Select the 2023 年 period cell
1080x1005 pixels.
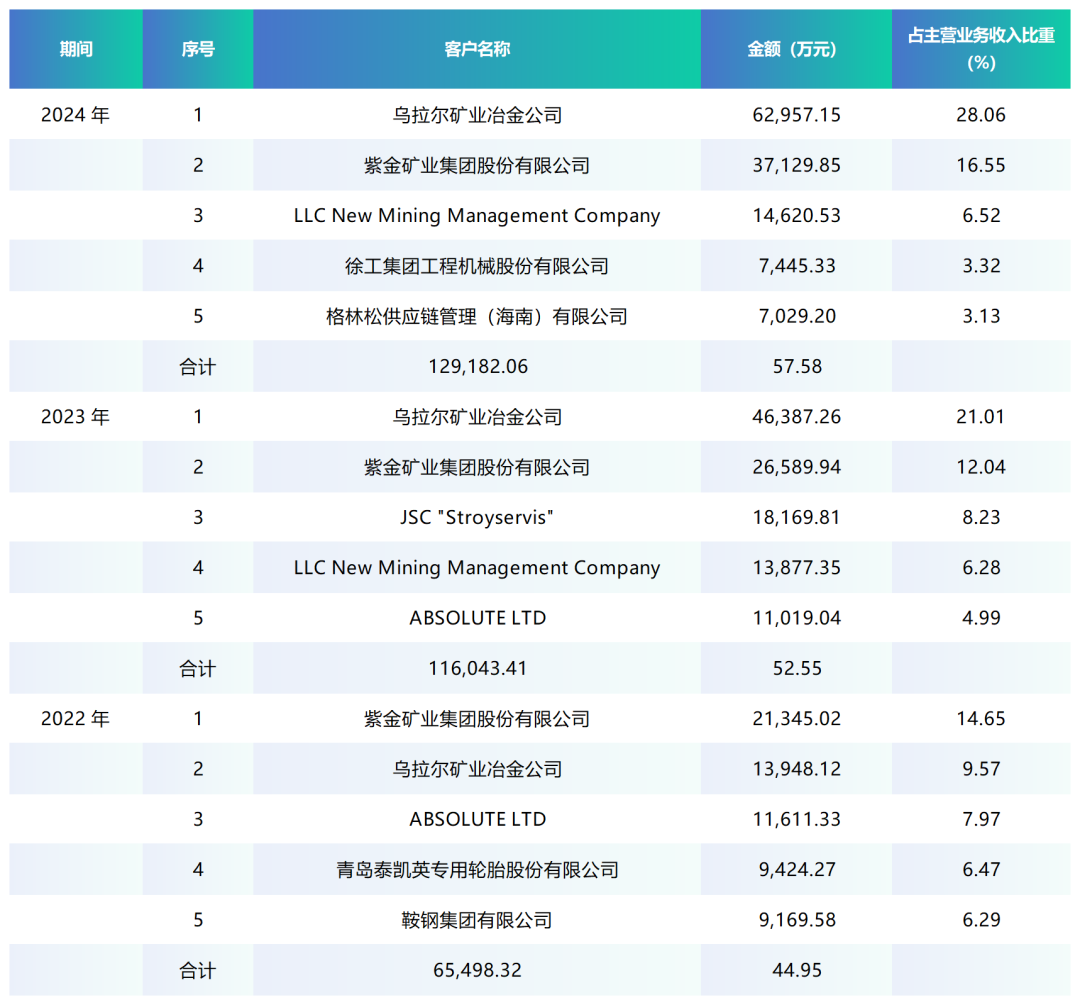pos(76,417)
